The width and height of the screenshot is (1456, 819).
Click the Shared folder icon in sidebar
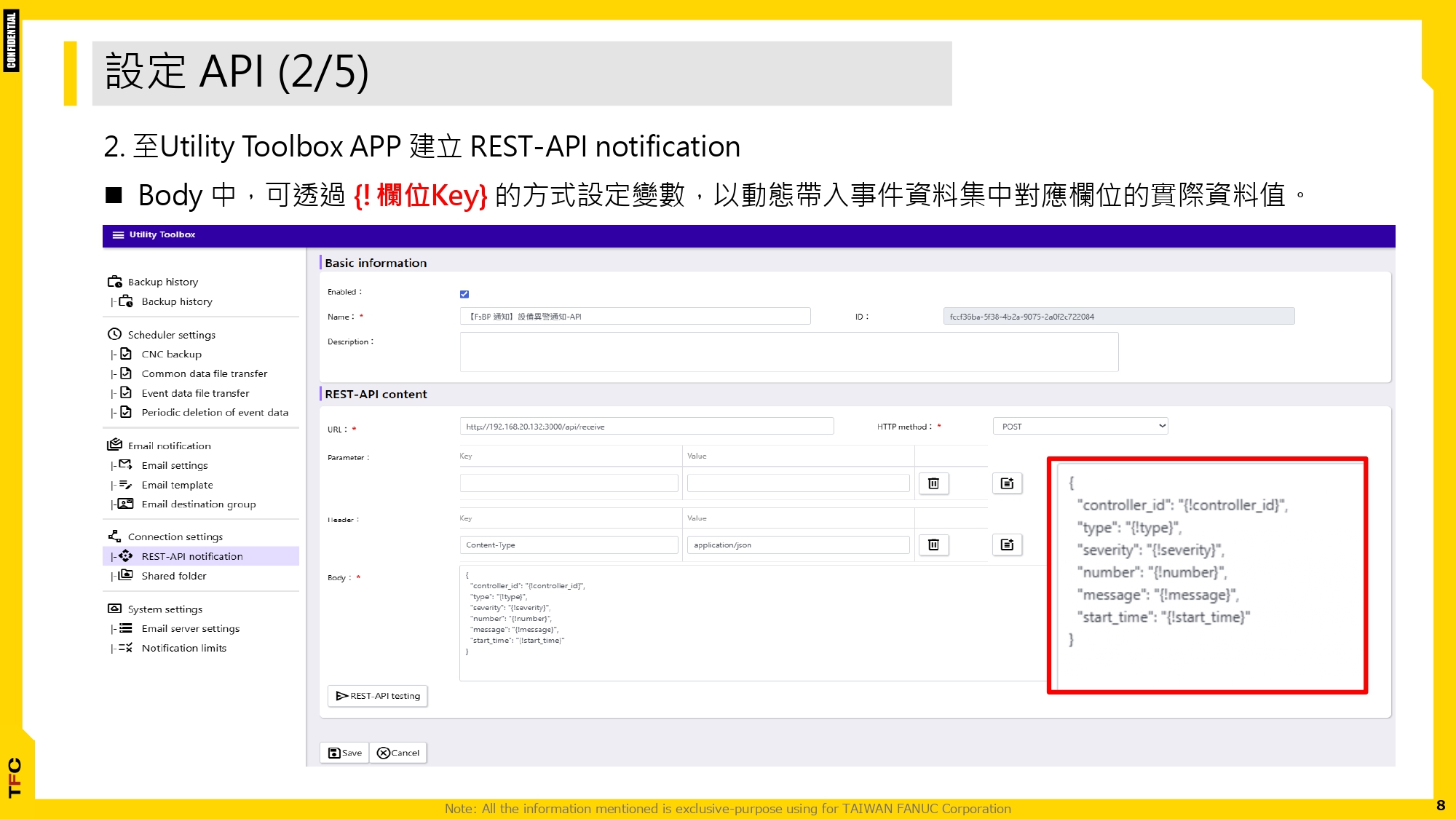click(x=126, y=575)
